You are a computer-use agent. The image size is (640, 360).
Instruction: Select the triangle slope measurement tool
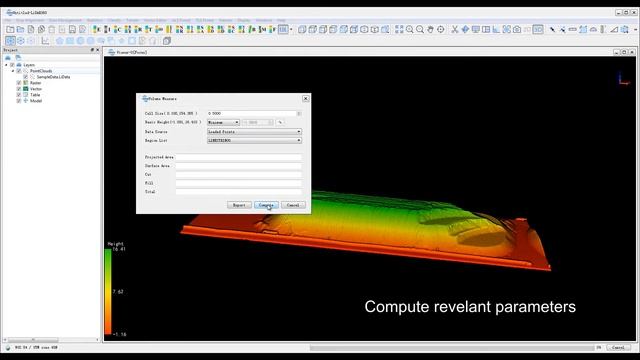click(x=614, y=29)
